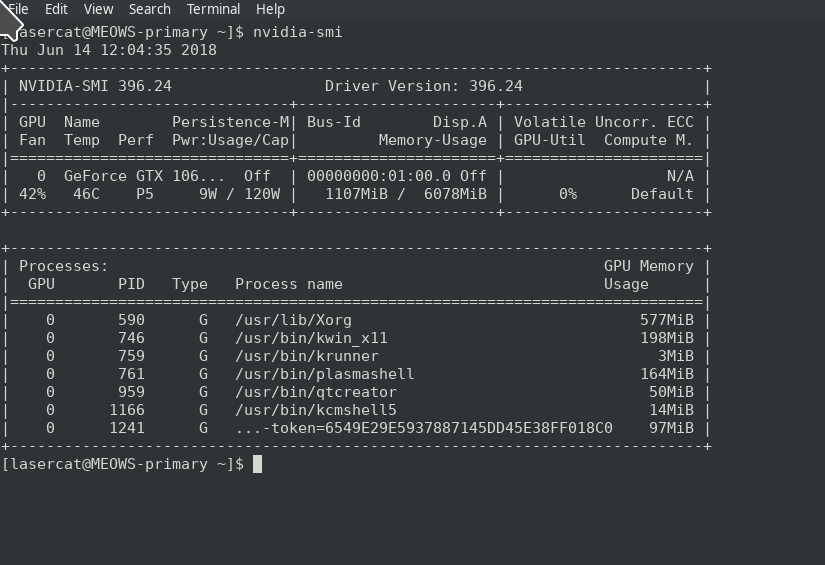
Task: Click the terminal cursor at the bottom prompt
Action: 257,464
